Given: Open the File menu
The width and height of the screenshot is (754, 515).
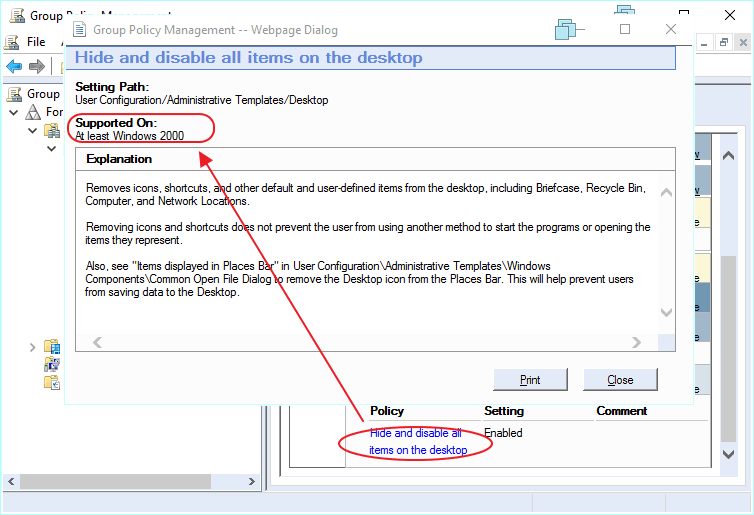Looking at the screenshot, I should (x=36, y=42).
